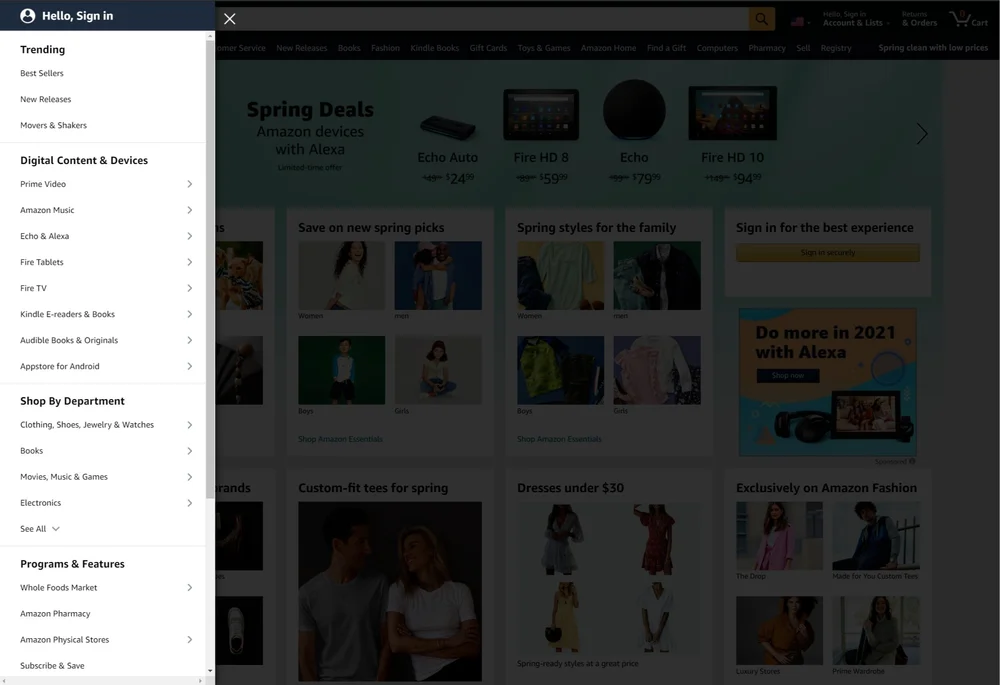Open Movers & Shakers
Viewport: 1000px width, 685px height.
pyautogui.click(x=54, y=126)
